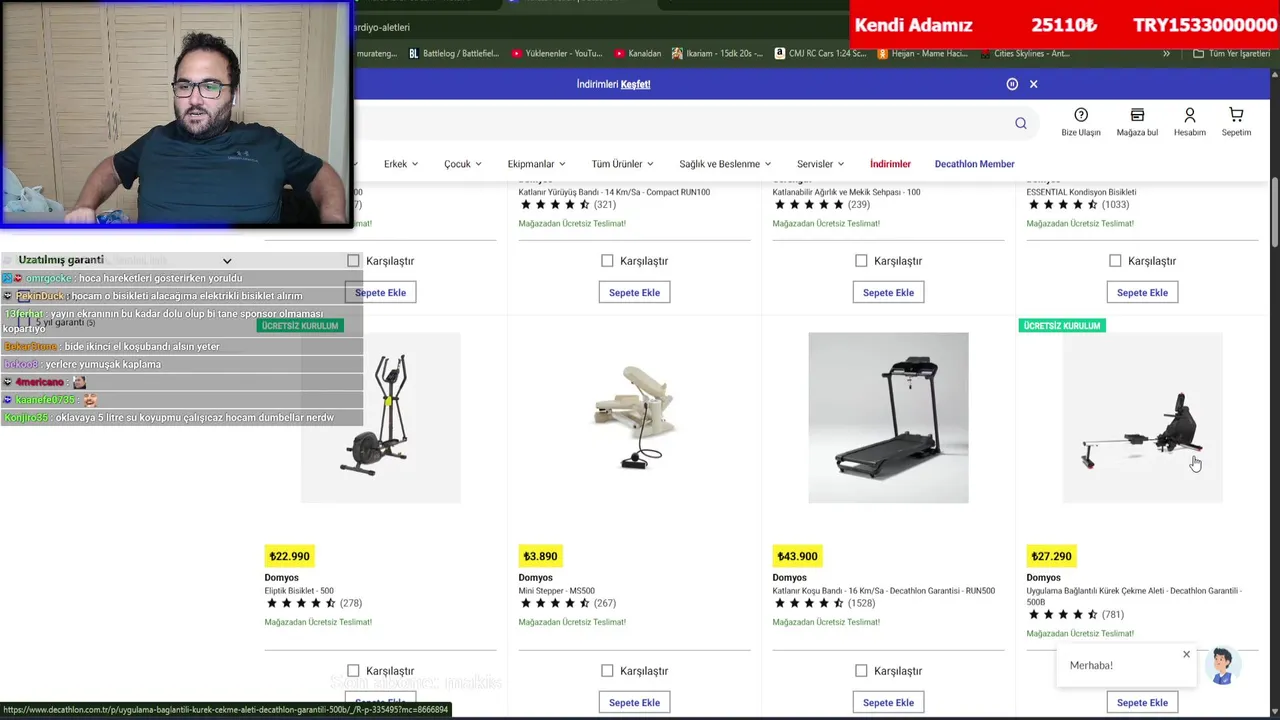Add Mini Stepper MS500 to cart

634,702
